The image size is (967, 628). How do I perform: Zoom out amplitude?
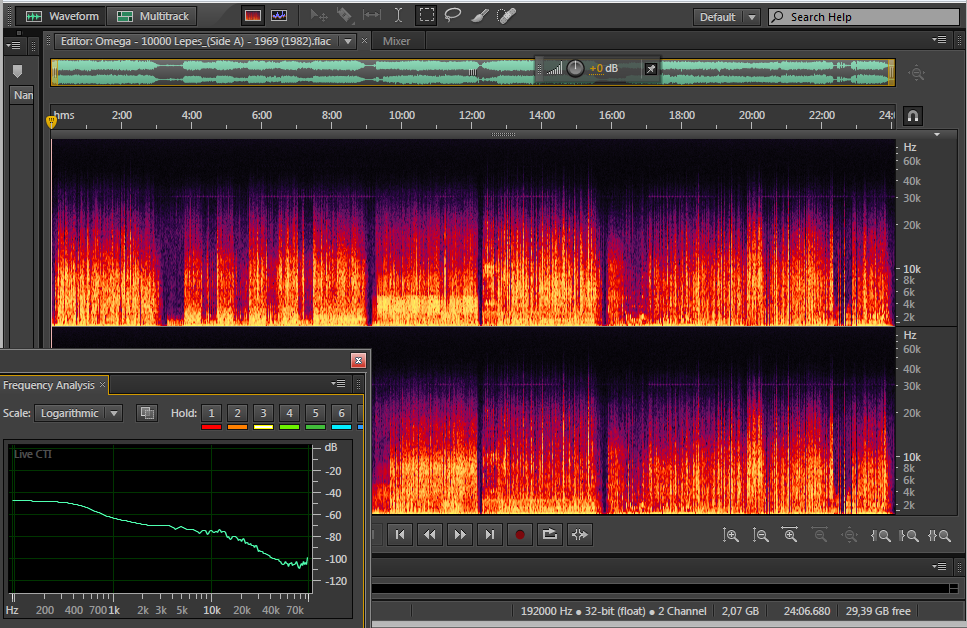pos(760,535)
